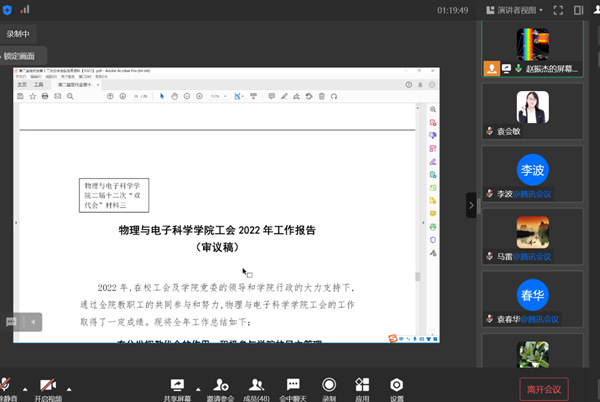Screen dimensions: 600x402
Task: Click the 邀请参会 invite icon
Action: (x=221, y=384)
